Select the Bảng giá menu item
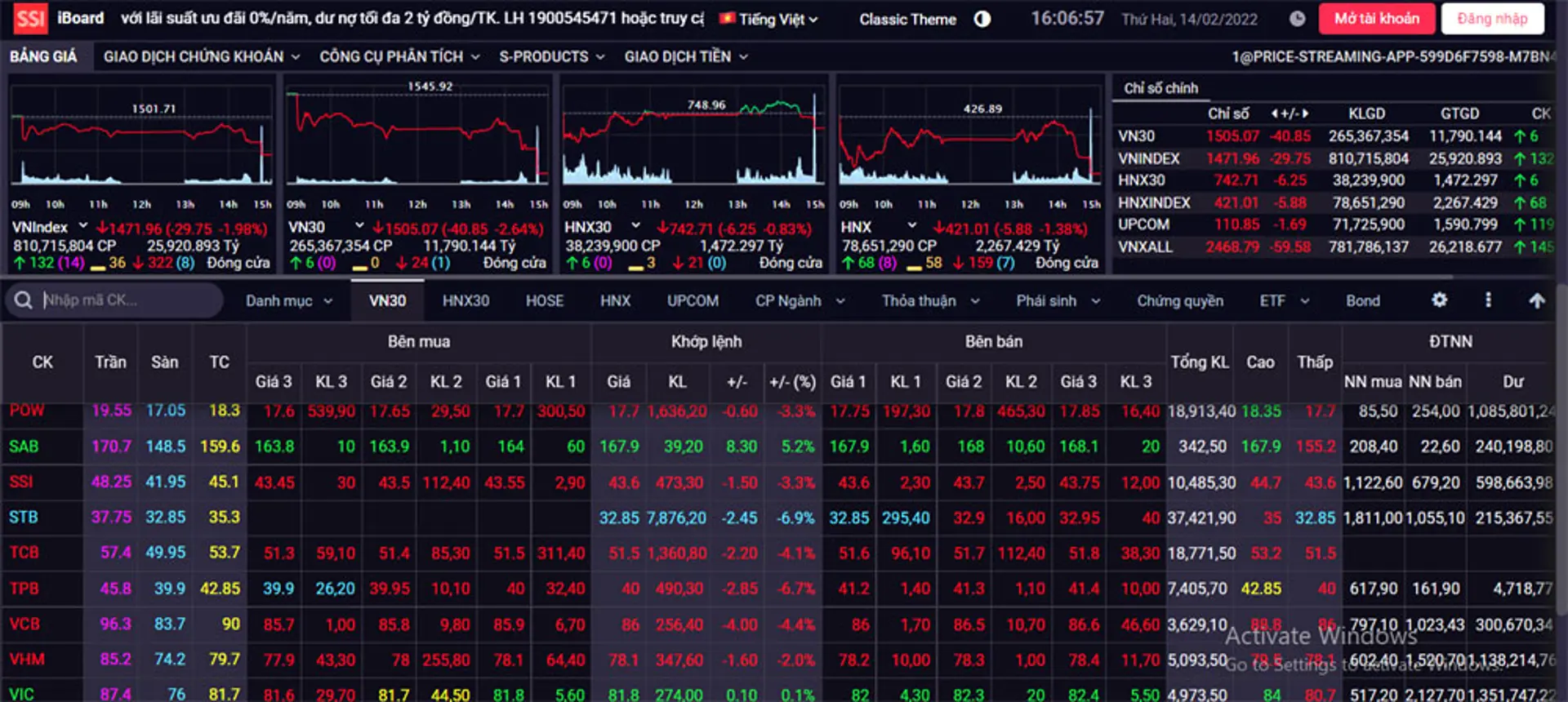 43,56
